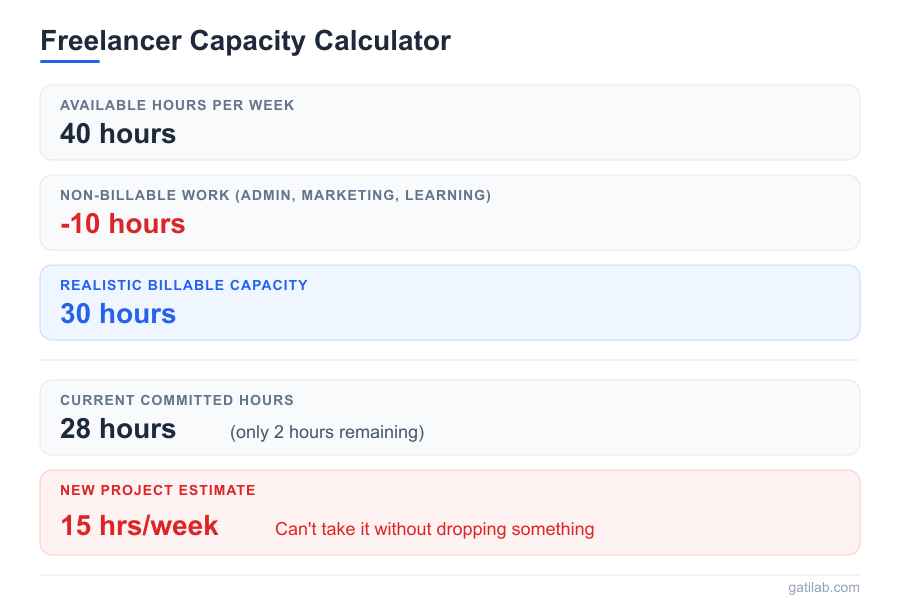
Task: Select the Current Committed Hours label
Action: pyautogui.click(x=177, y=400)
